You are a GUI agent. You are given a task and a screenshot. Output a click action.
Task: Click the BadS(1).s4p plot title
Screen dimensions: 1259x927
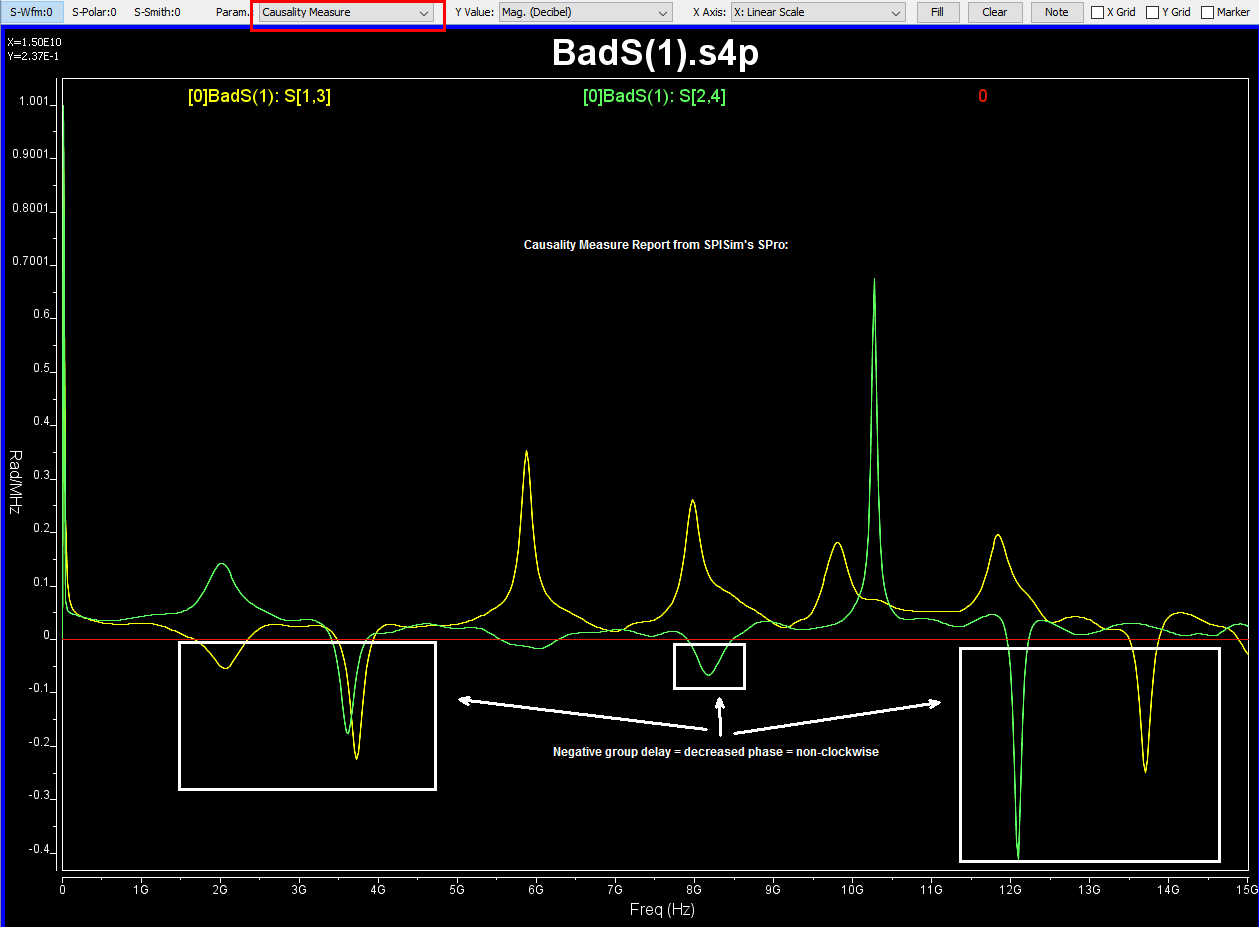click(655, 54)
